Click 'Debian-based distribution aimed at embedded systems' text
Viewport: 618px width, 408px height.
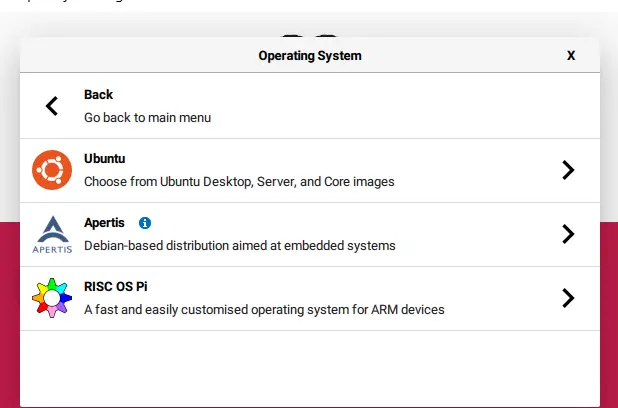(x=240, y=246)
